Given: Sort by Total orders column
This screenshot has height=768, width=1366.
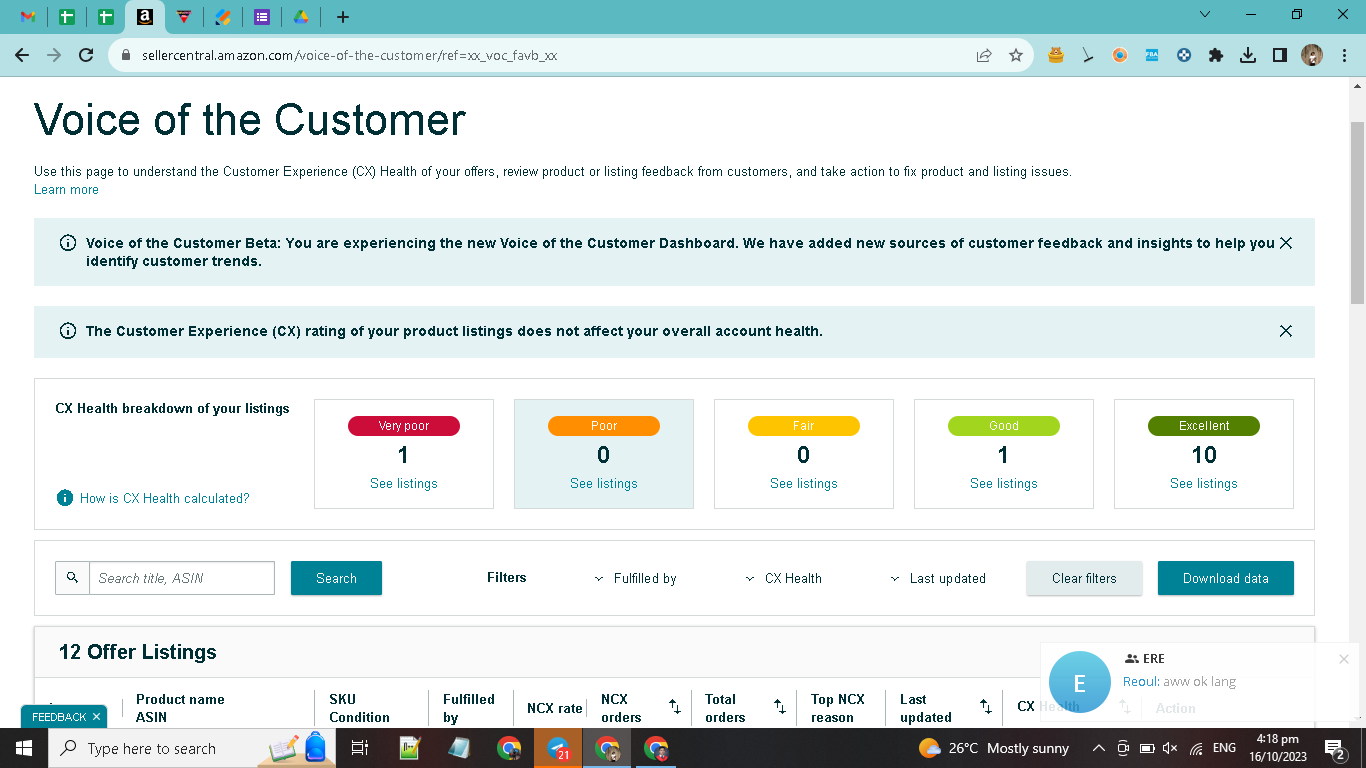Looking at the screenshot, I should (780, 707).
